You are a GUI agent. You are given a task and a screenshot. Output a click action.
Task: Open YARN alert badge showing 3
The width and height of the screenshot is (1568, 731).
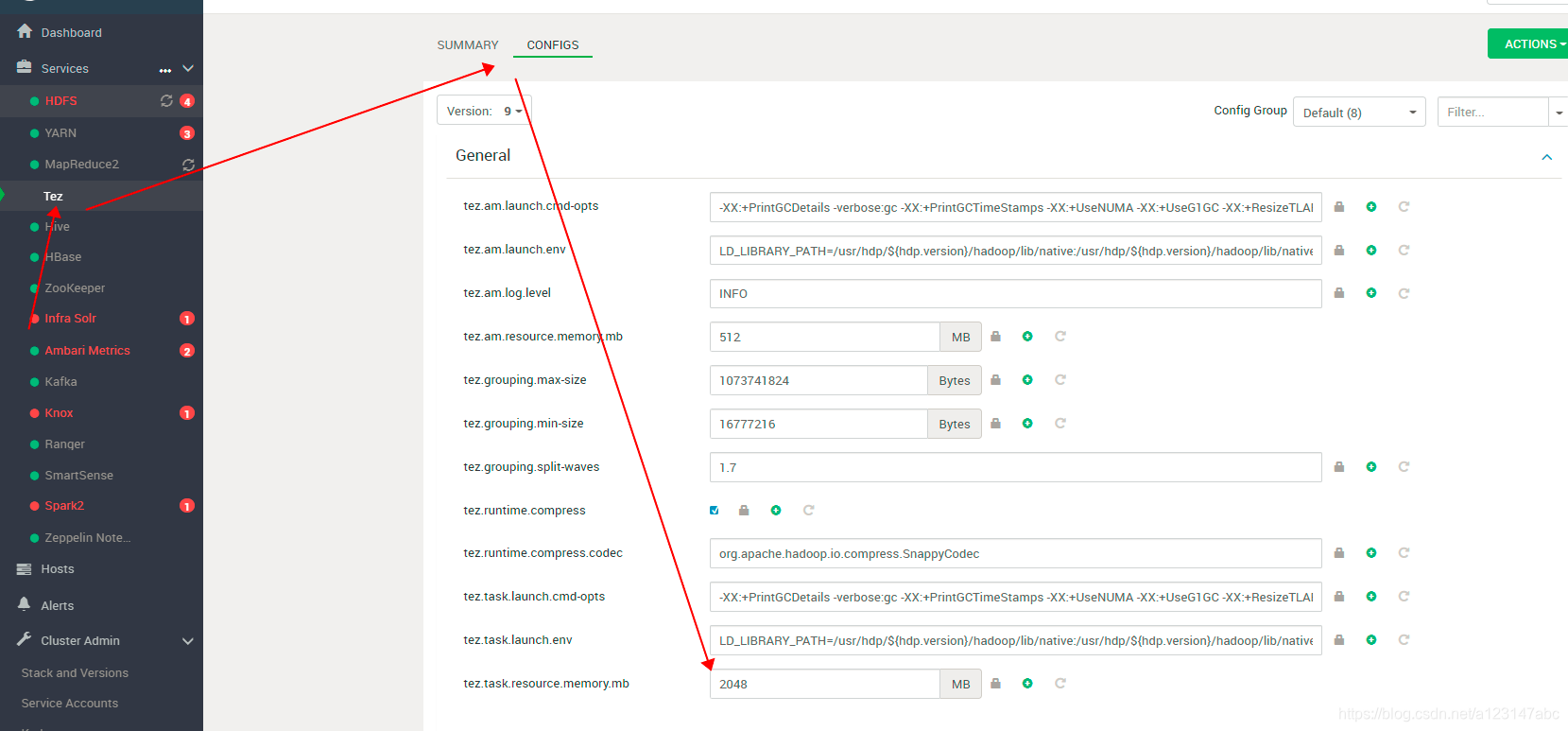(x=187, y=133)
